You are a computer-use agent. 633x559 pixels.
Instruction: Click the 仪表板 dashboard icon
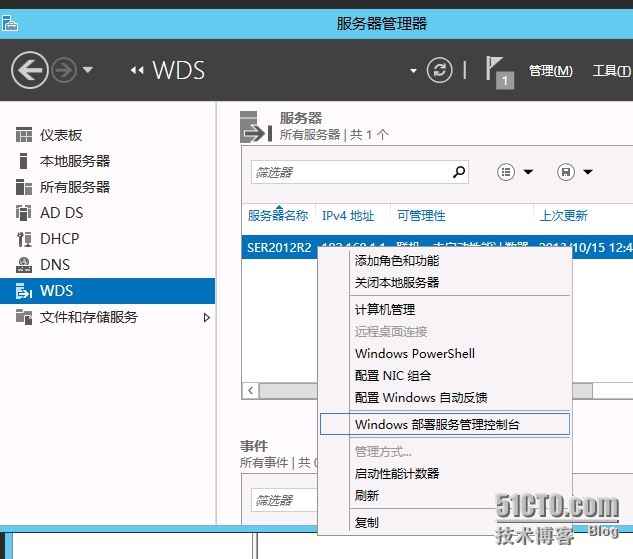24,135
